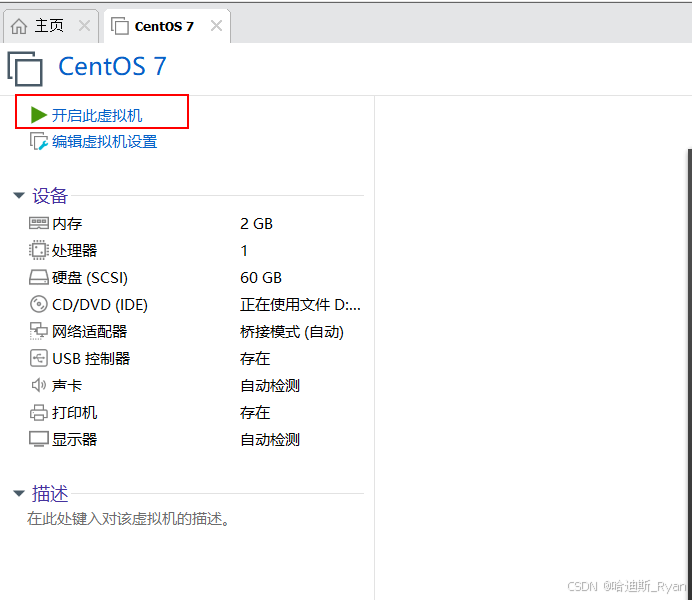Select the CentOS 7 tab
Screen dimensions: 692x600
(167, 26)
